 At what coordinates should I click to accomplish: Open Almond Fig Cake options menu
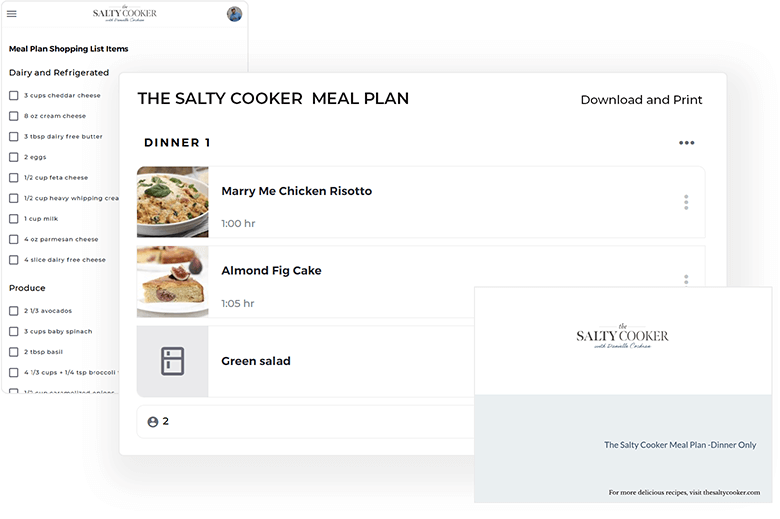pos(686,280)
